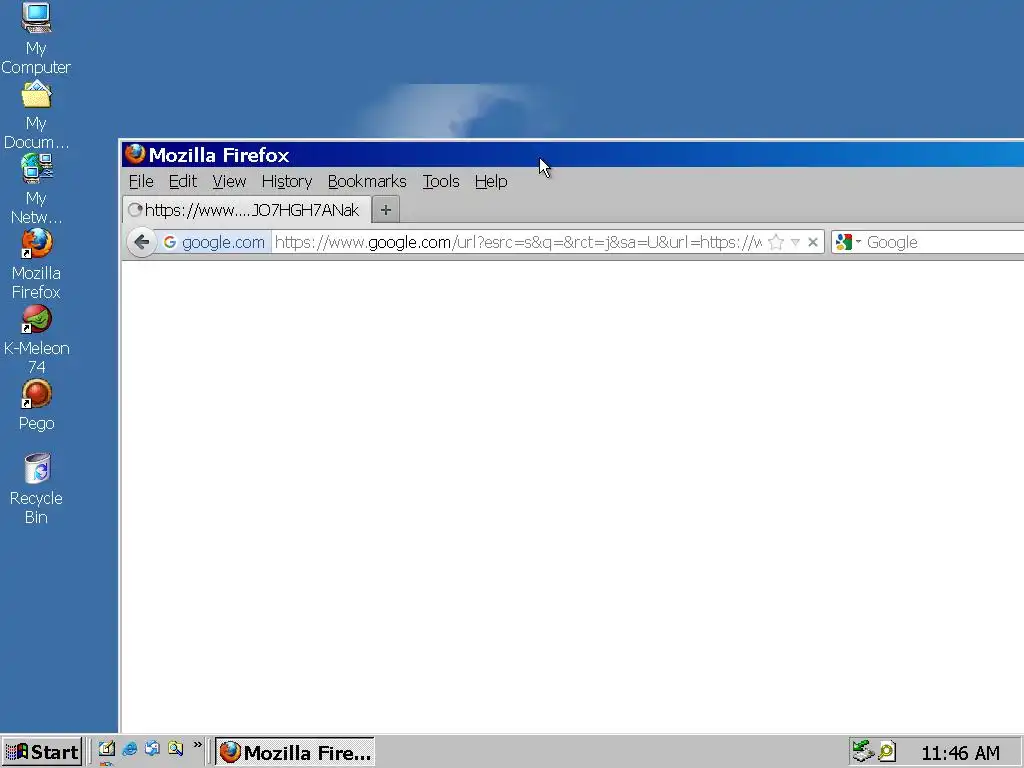
Task: Open the View menu
Action: pos(229,181)
